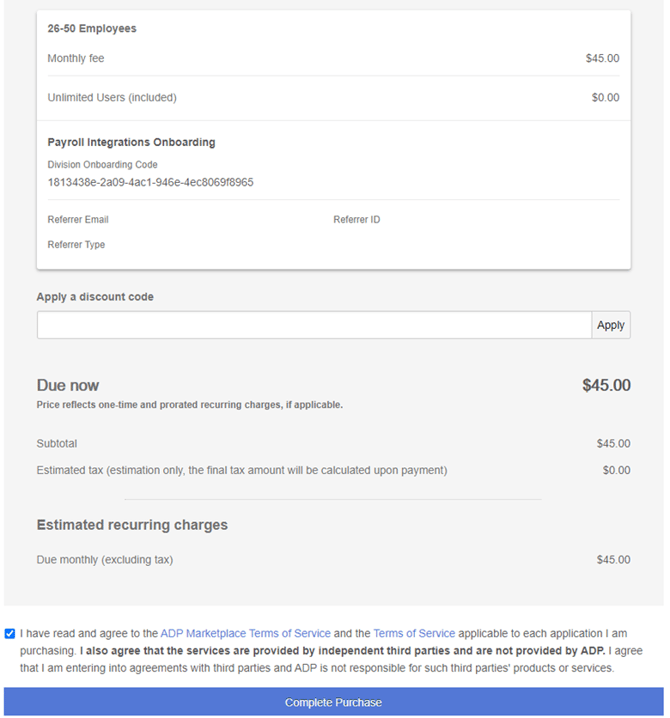Click the Due monthly (excluding tax) label

click(104, 560)
